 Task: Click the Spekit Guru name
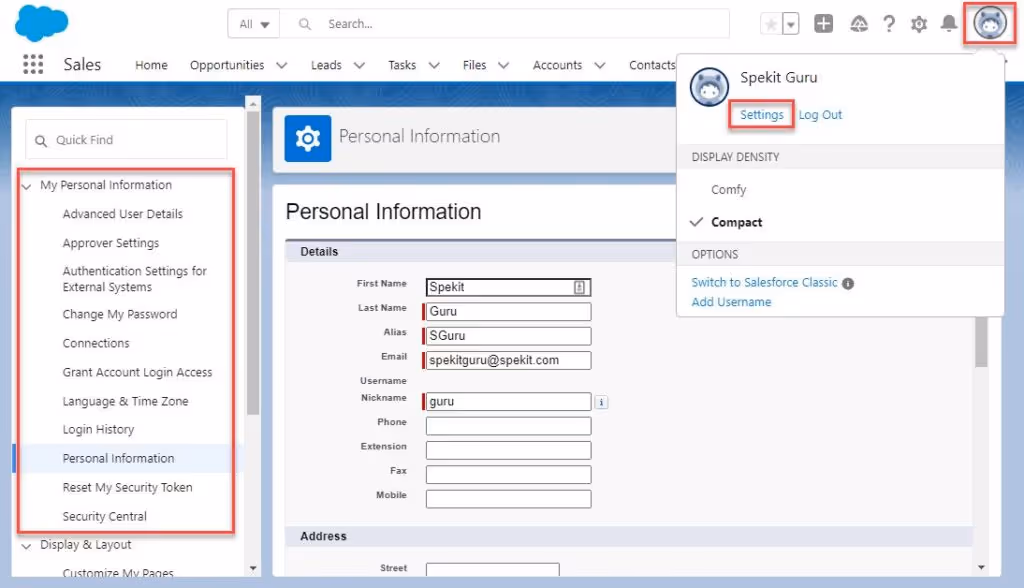click(x=778, y=78)
